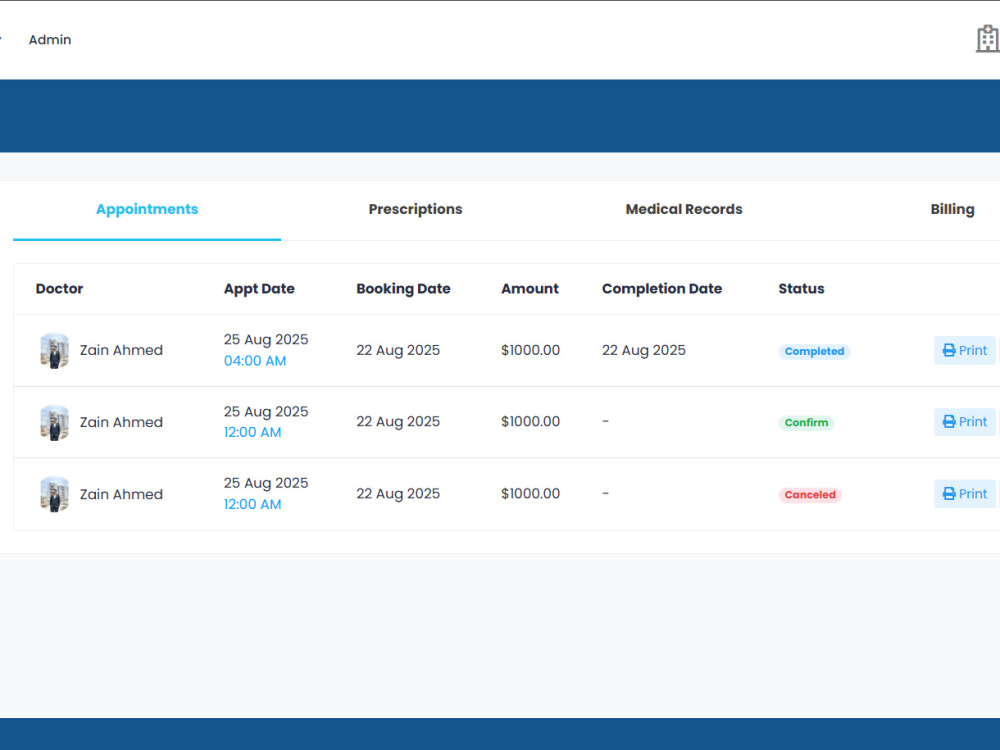Click doctor avatar in Canceled row
This screenshot has height=750, width=1000.
point(54,494)
